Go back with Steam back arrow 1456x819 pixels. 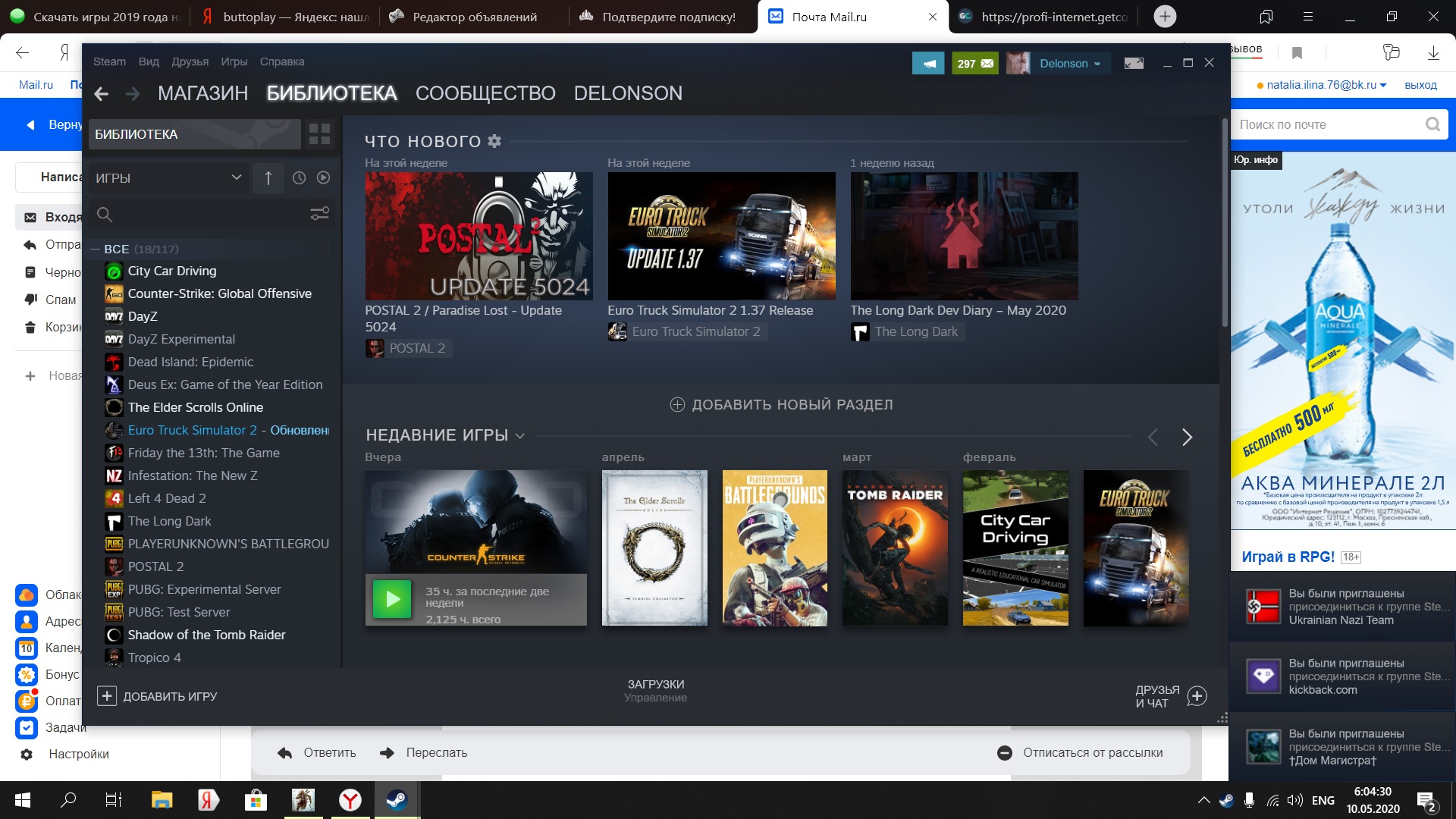[x=101, y=93]
